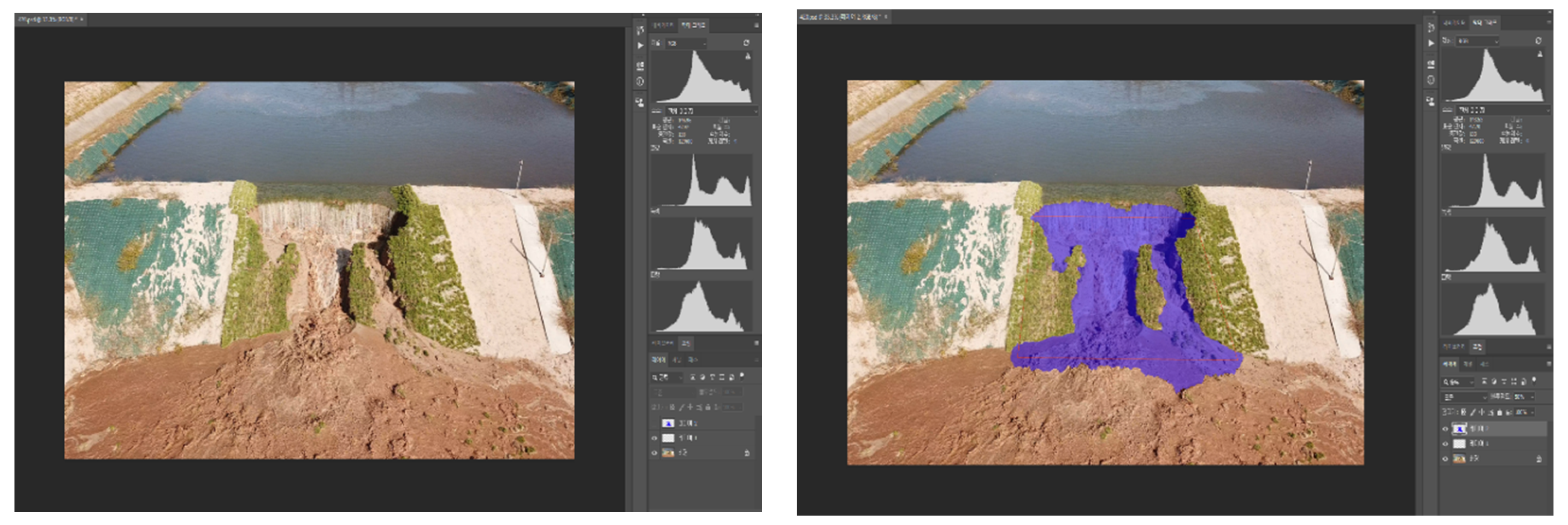Click the cached data warning triangle in right histogram
Viewport: 1568px width, 525px height.
coord(1540,54)
